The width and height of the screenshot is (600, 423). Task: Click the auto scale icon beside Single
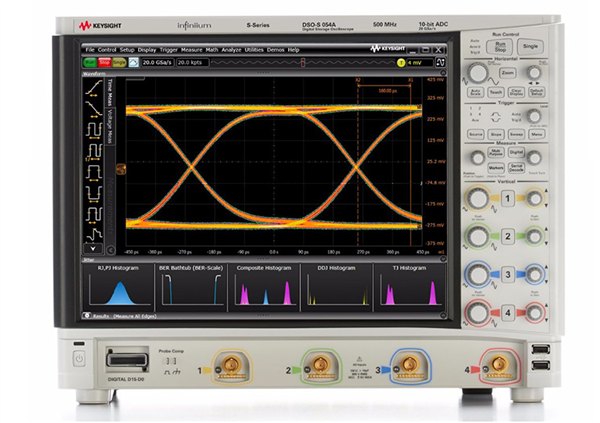pos(134,62)
